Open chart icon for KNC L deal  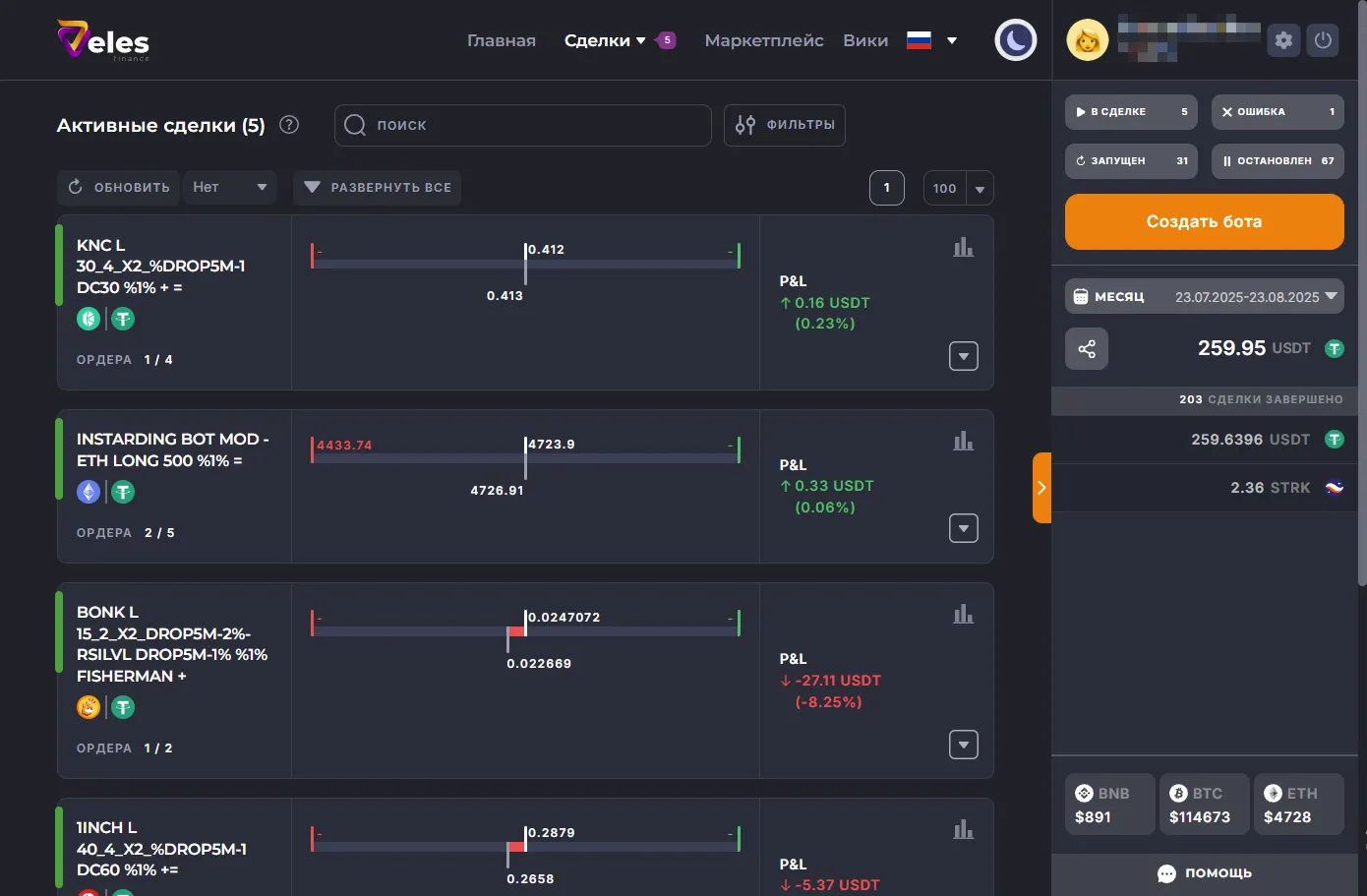963,248
